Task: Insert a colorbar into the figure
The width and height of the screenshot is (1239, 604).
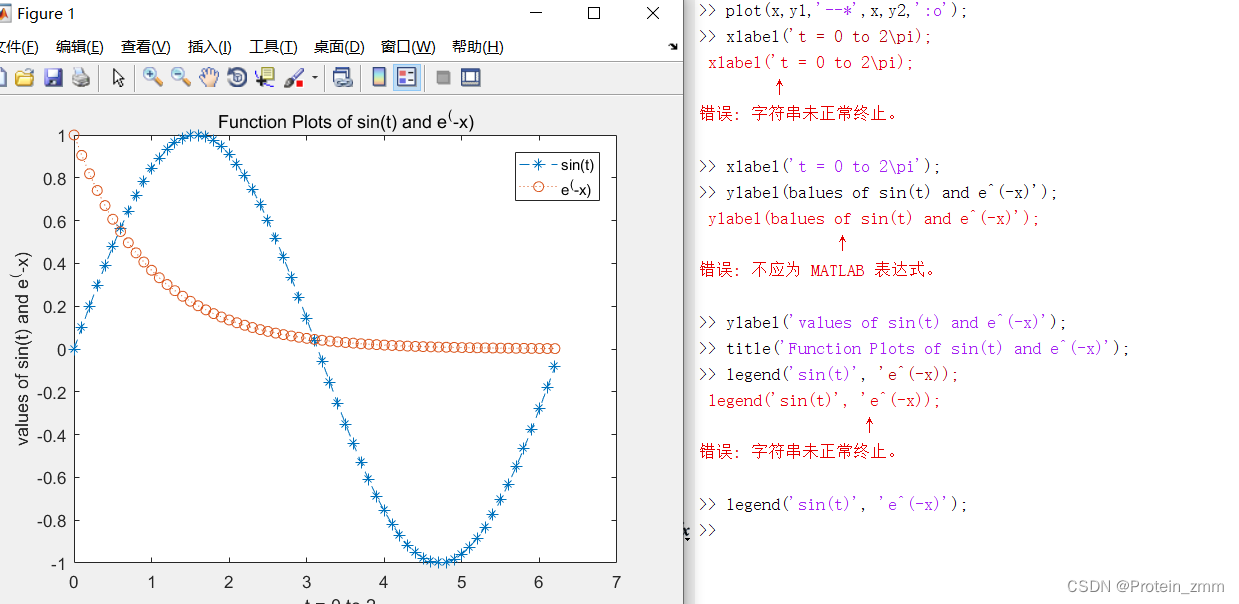Action: 379,77
